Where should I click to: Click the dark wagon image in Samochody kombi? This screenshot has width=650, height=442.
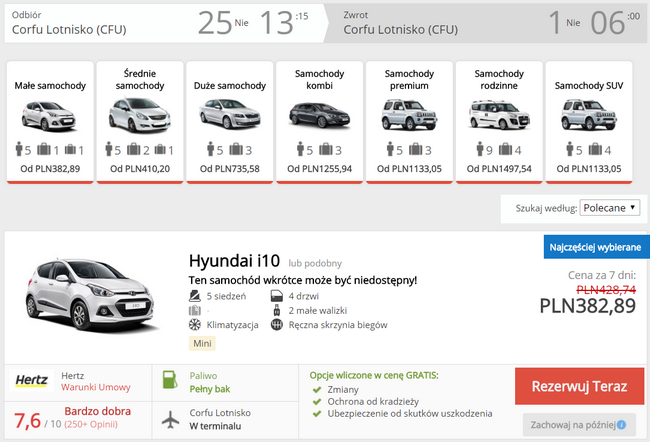pyautogui.click(x=320, y=115)
